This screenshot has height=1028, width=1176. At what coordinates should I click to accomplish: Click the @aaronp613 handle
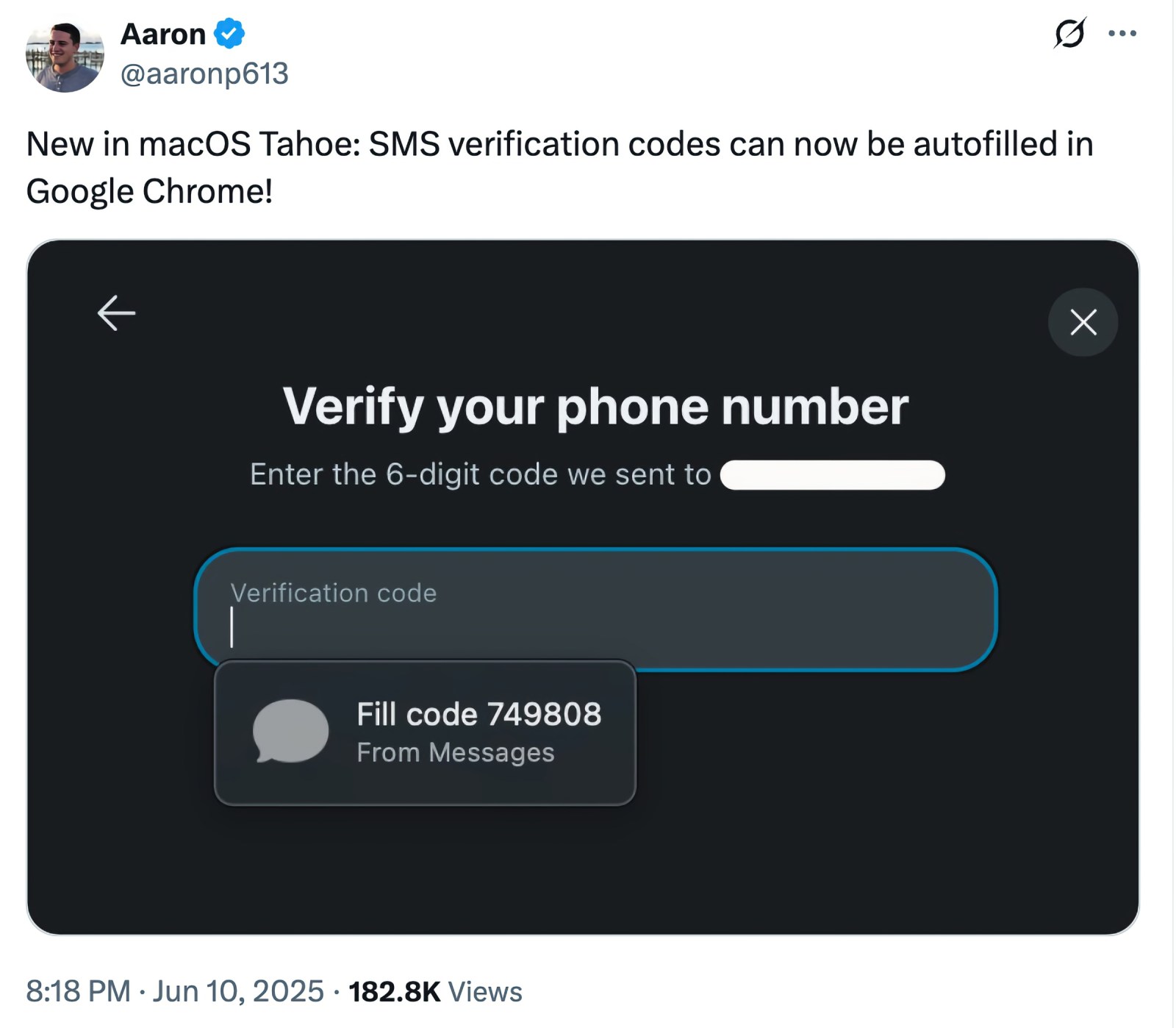pyautogui.click(x=204, y=74)
